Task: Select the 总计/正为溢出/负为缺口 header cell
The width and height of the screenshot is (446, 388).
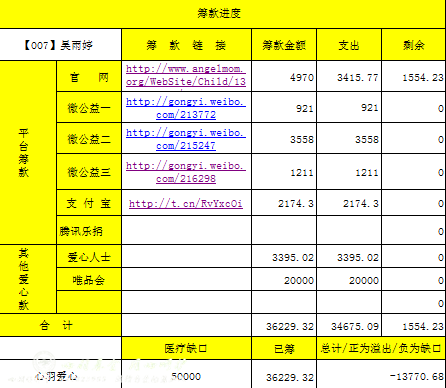Action: click(381, 348)
